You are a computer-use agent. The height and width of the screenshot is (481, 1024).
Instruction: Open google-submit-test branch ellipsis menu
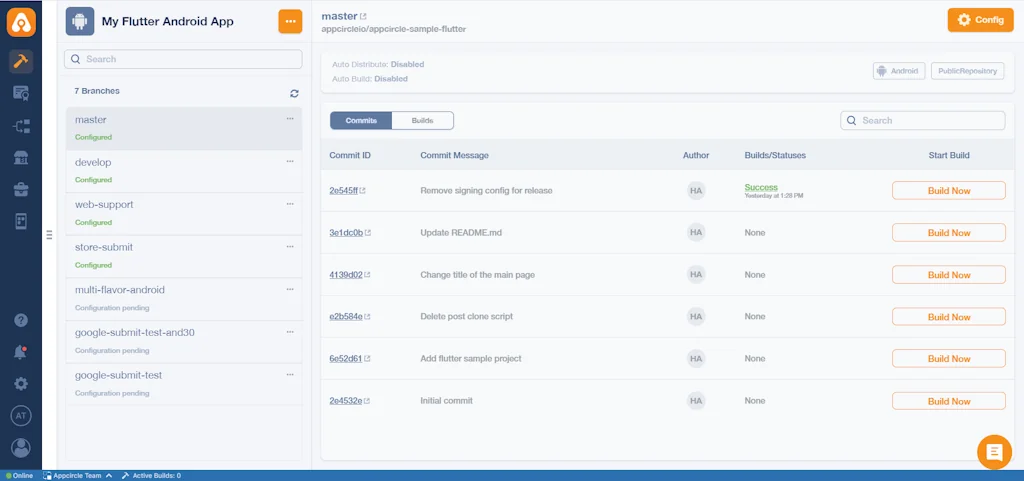(x=290, y=375)
